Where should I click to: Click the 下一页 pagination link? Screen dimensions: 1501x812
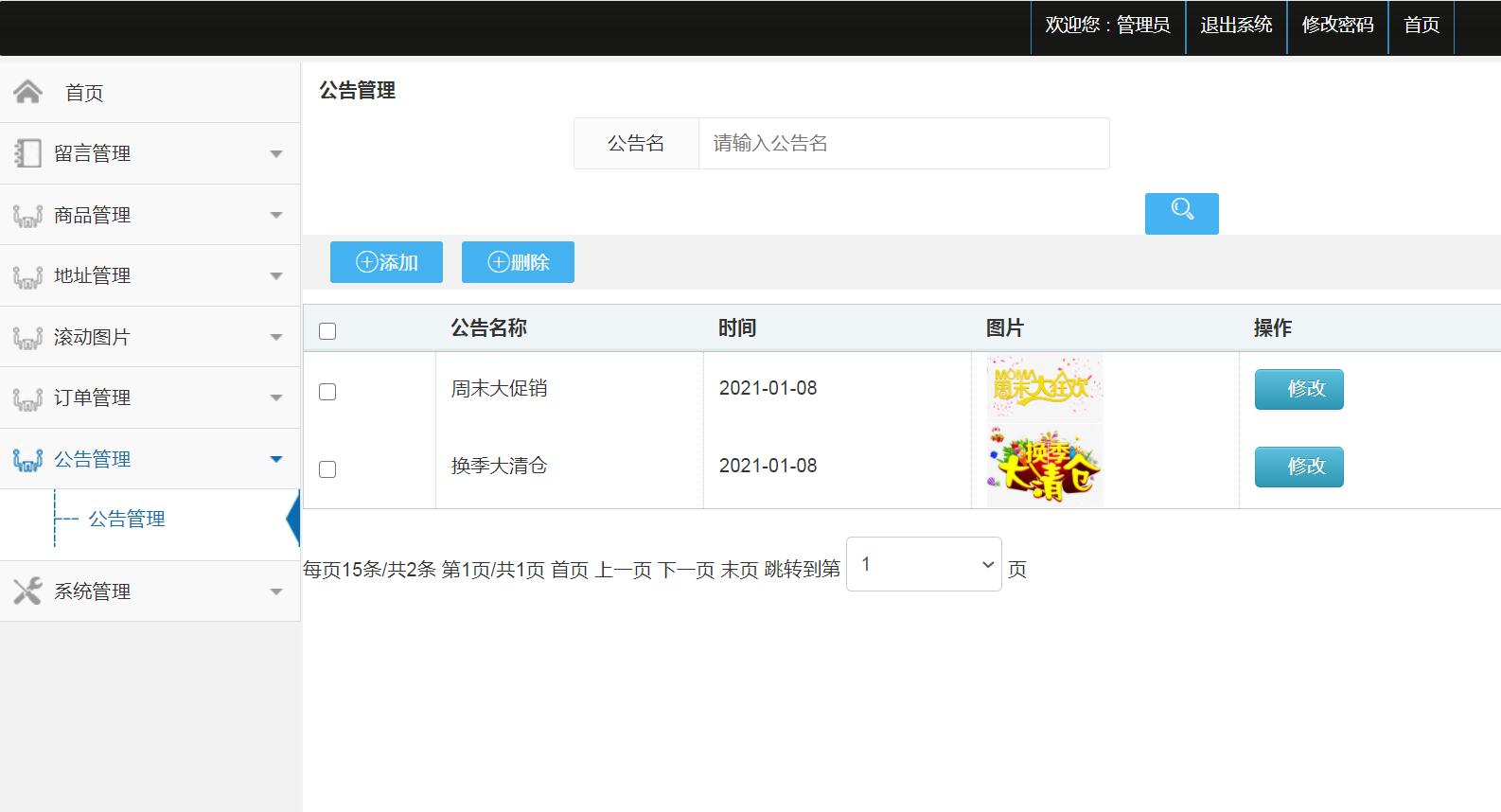coord(686,570)
